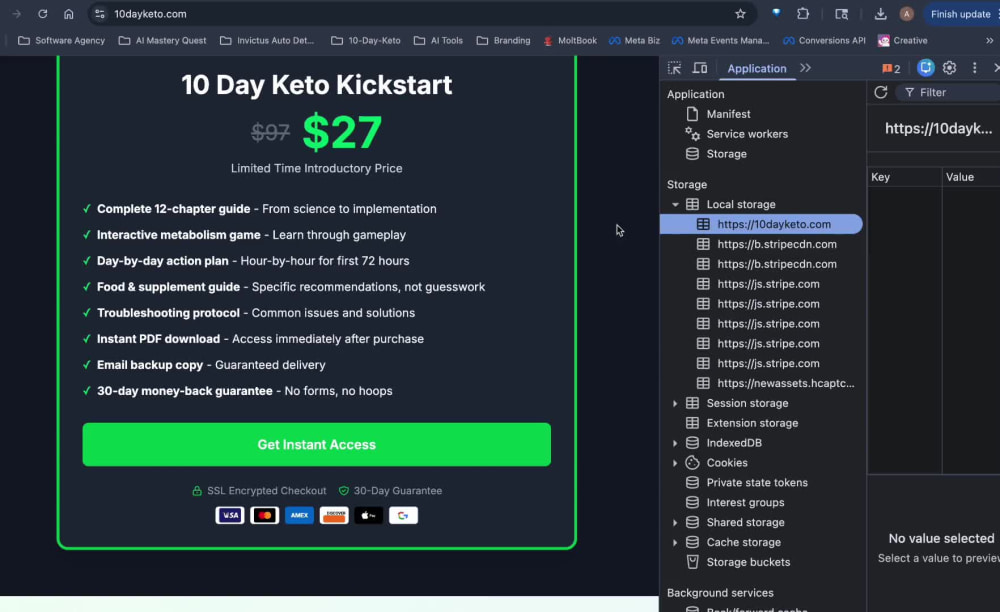1000x612 pixels.
Task: Expand the IndexedDB node
Action: pyautogui.click(x=675, y=443)
